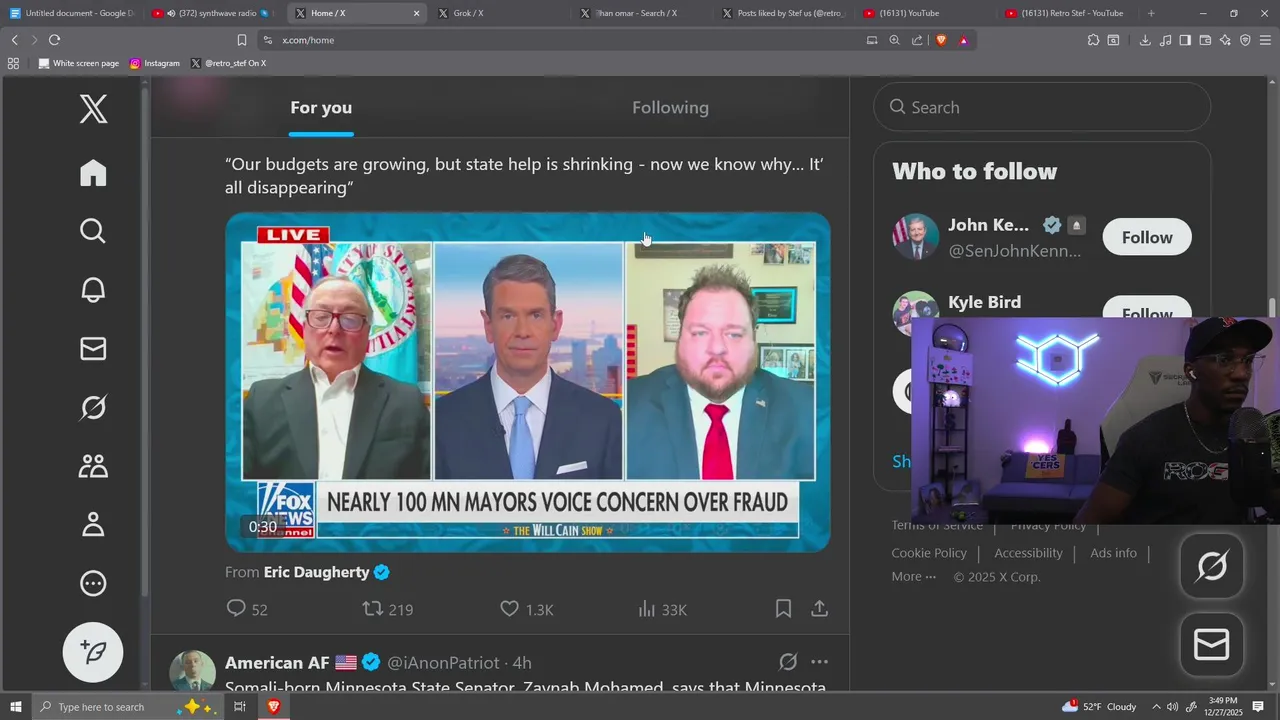This screenshot has width=1280, height=720.
Task: Open browser hamburger main menu
Action: [1265, 40]
